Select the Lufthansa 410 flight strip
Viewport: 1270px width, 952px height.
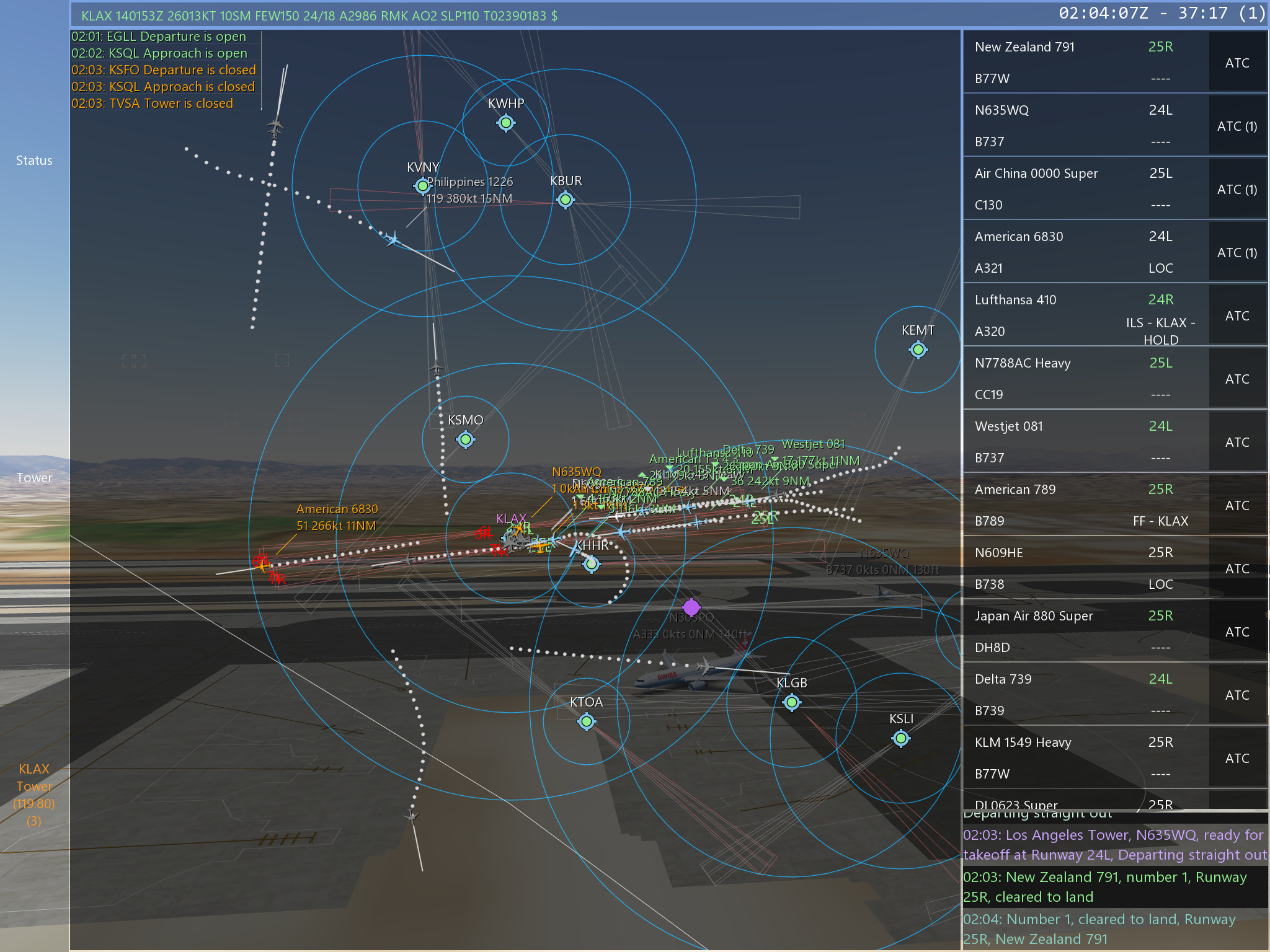click(1085, 315)
